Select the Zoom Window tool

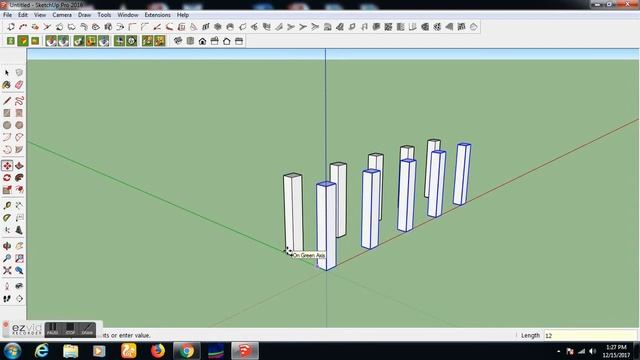[19, 258]
